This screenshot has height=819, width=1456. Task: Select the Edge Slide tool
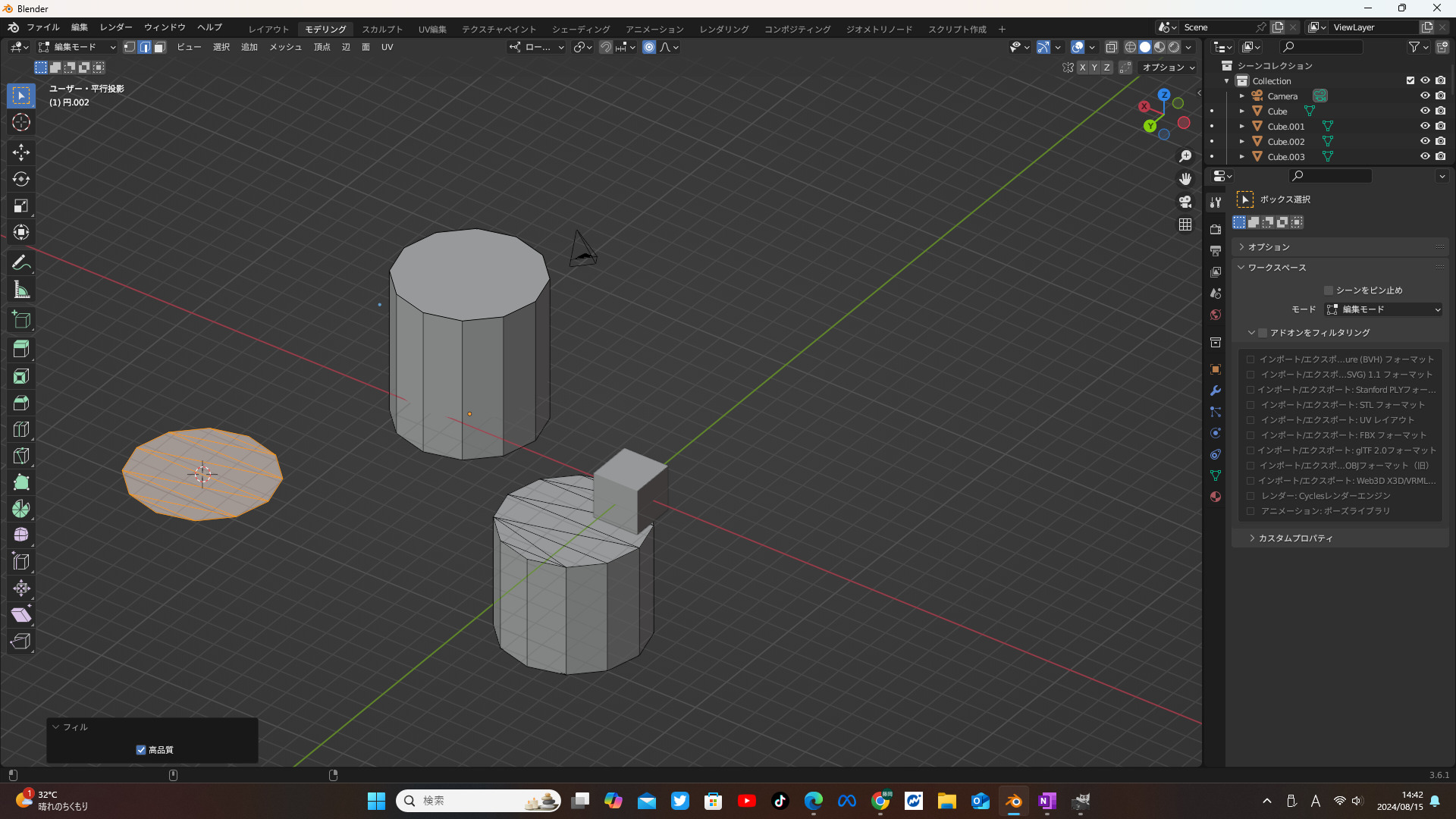(21, 562)
